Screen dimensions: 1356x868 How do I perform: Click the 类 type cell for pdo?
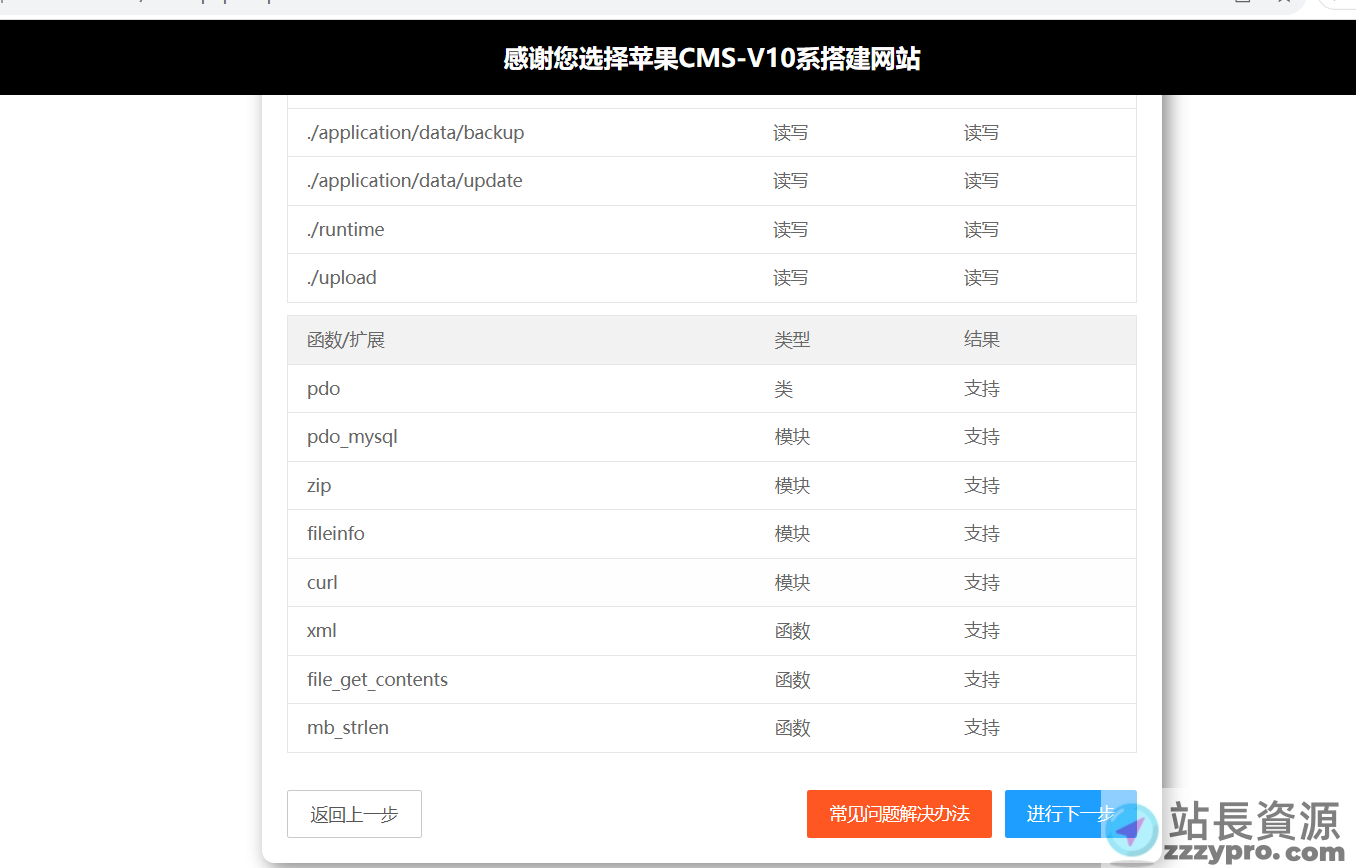(x=783, y=389)
